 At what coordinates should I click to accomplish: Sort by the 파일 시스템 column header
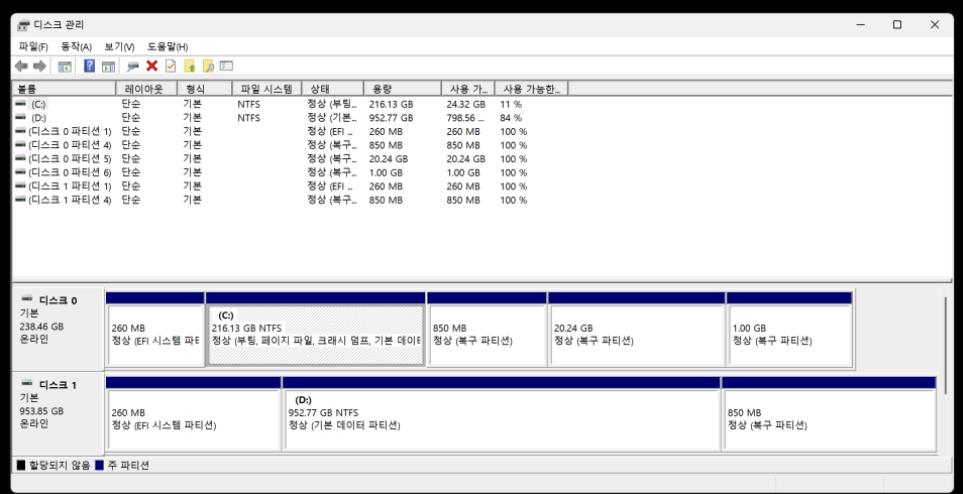tap(266, 89)
